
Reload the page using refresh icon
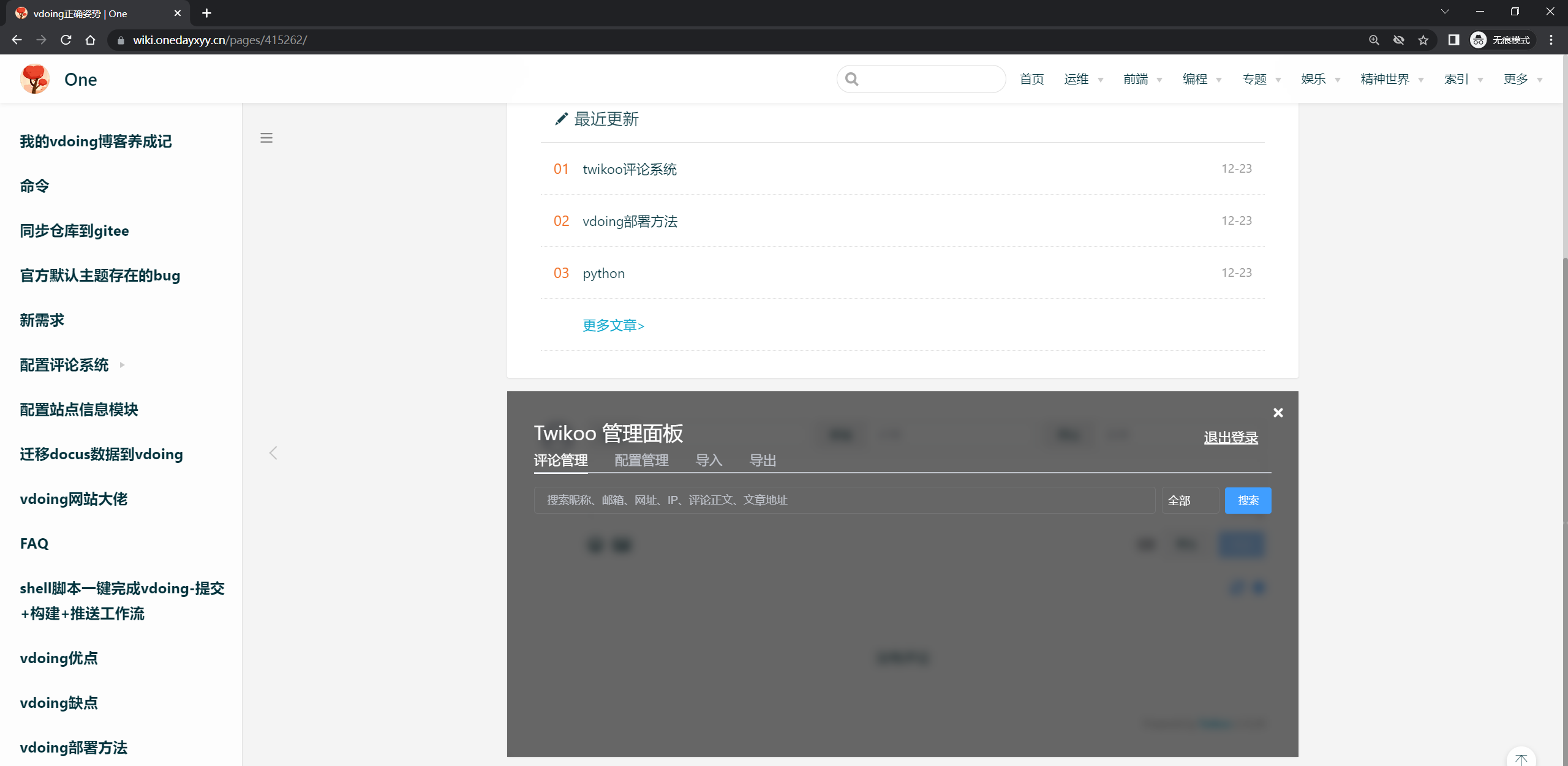click(x=66, y=40)
